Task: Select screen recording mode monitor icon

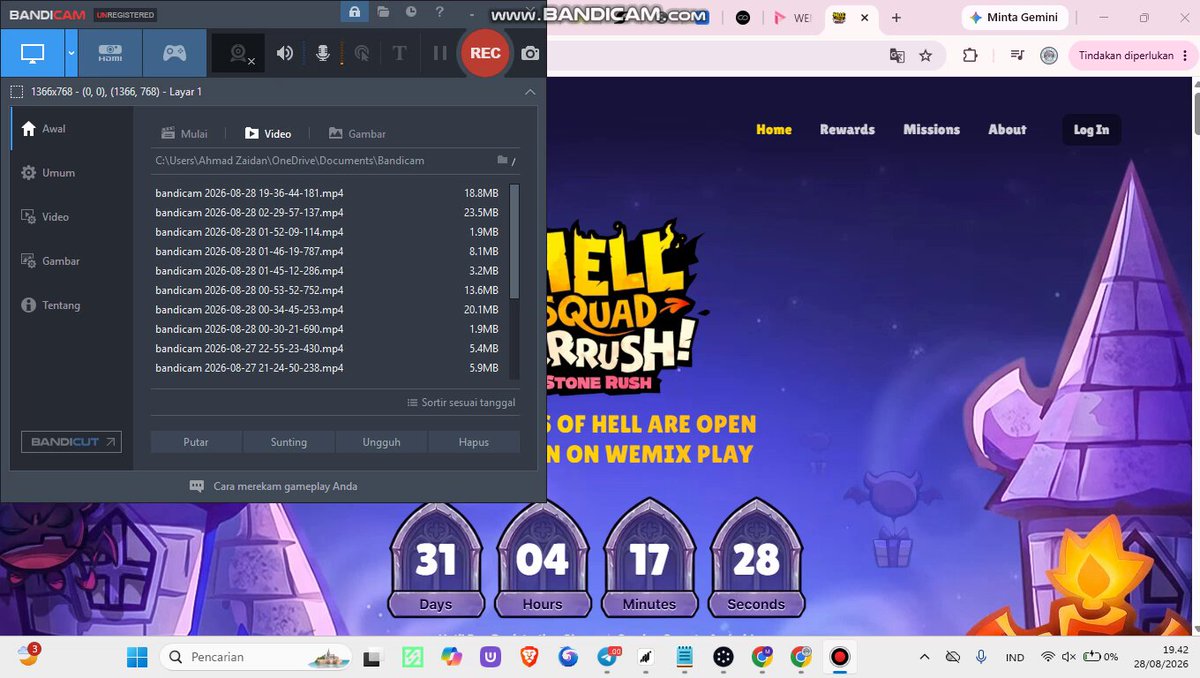Action: (x=32, y=53)
